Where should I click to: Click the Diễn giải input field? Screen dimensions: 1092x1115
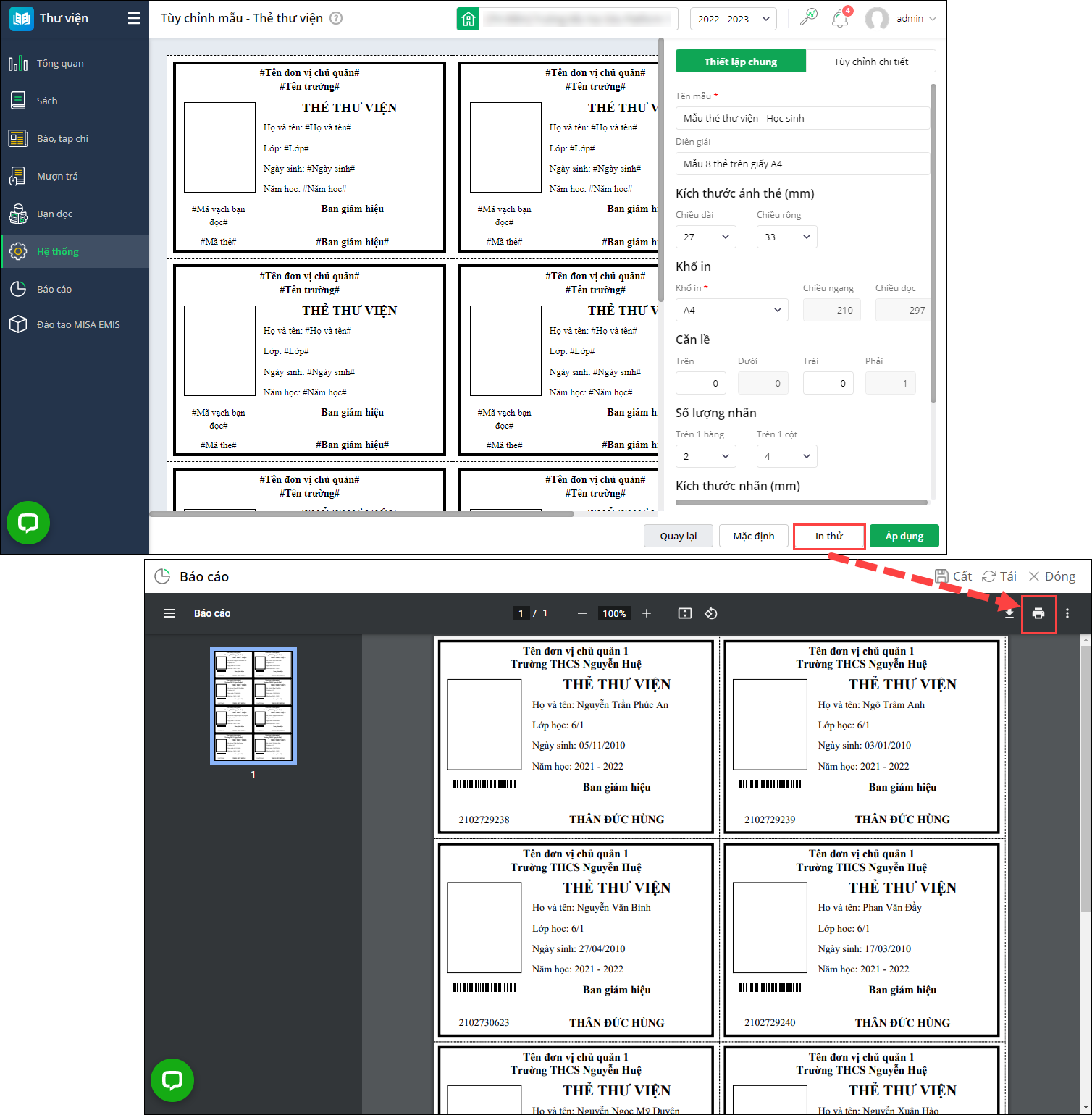[x=802, y=164]
